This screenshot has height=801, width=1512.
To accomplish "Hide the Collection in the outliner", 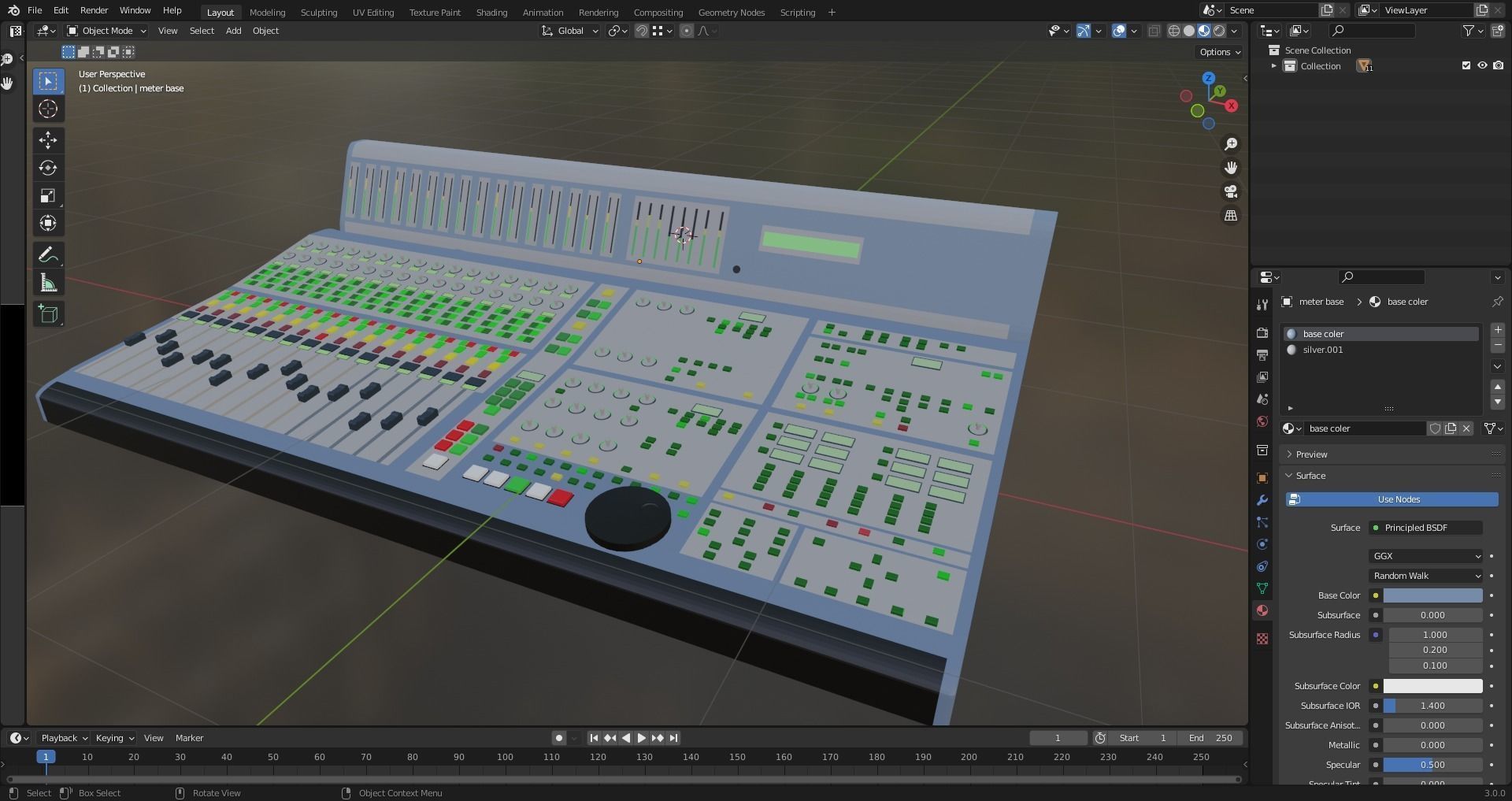I will pos(1483,65).
